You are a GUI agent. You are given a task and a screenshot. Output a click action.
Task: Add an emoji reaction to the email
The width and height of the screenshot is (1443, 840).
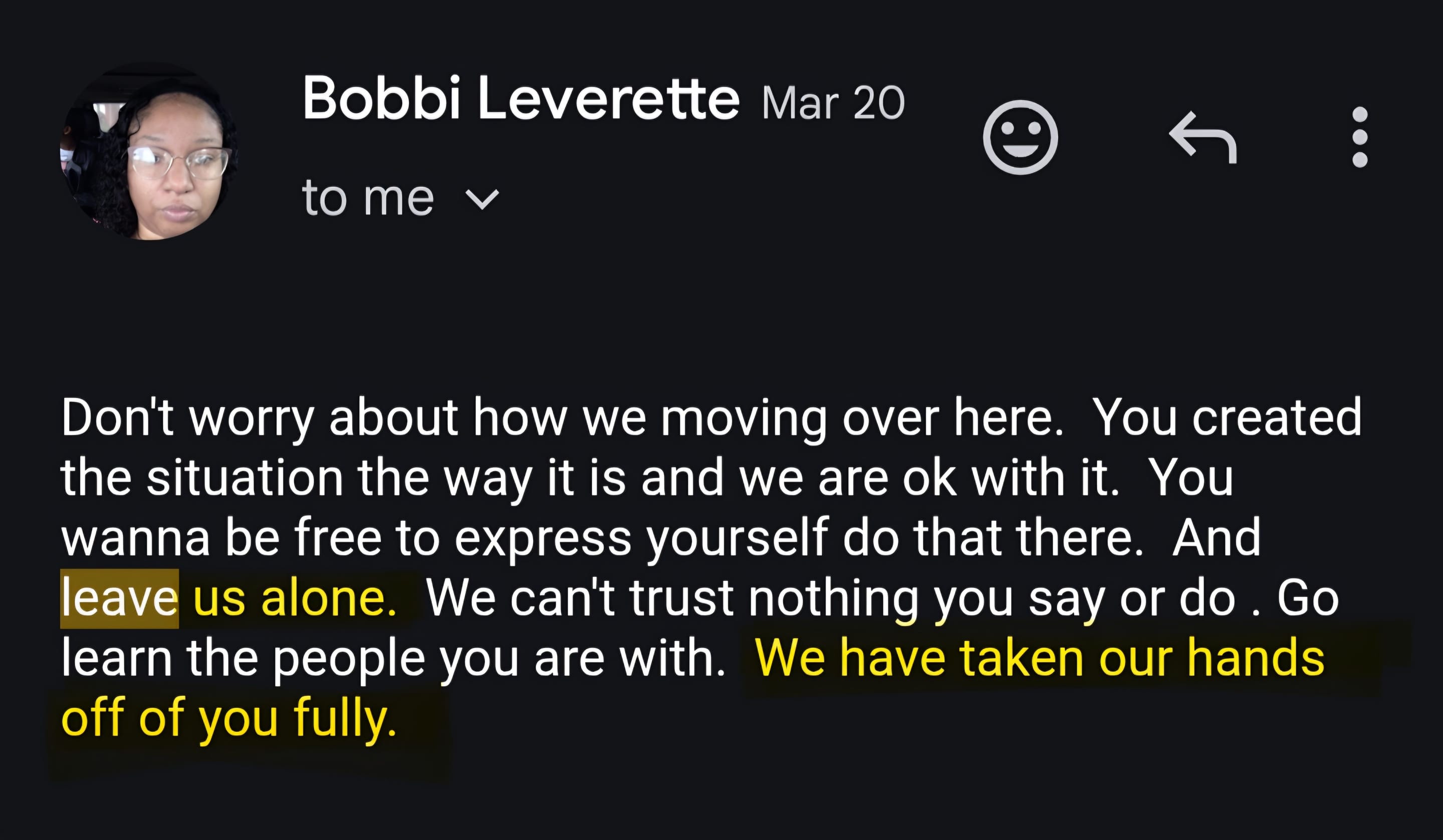pyautogui.click(x=1020, y=137)
